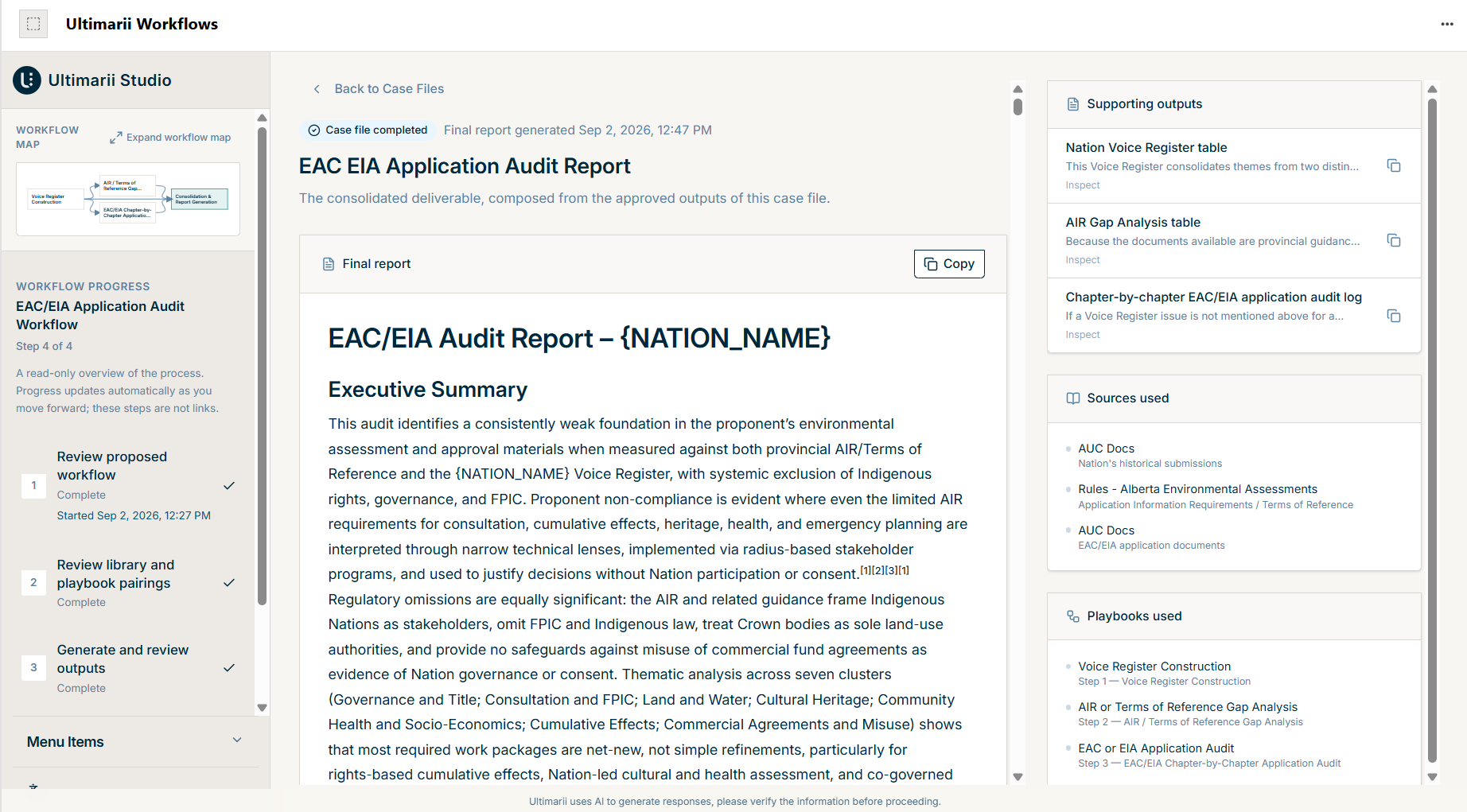
Task: Inspect the Chapter-by-chapter audit log
Action: pos(1083,335)
